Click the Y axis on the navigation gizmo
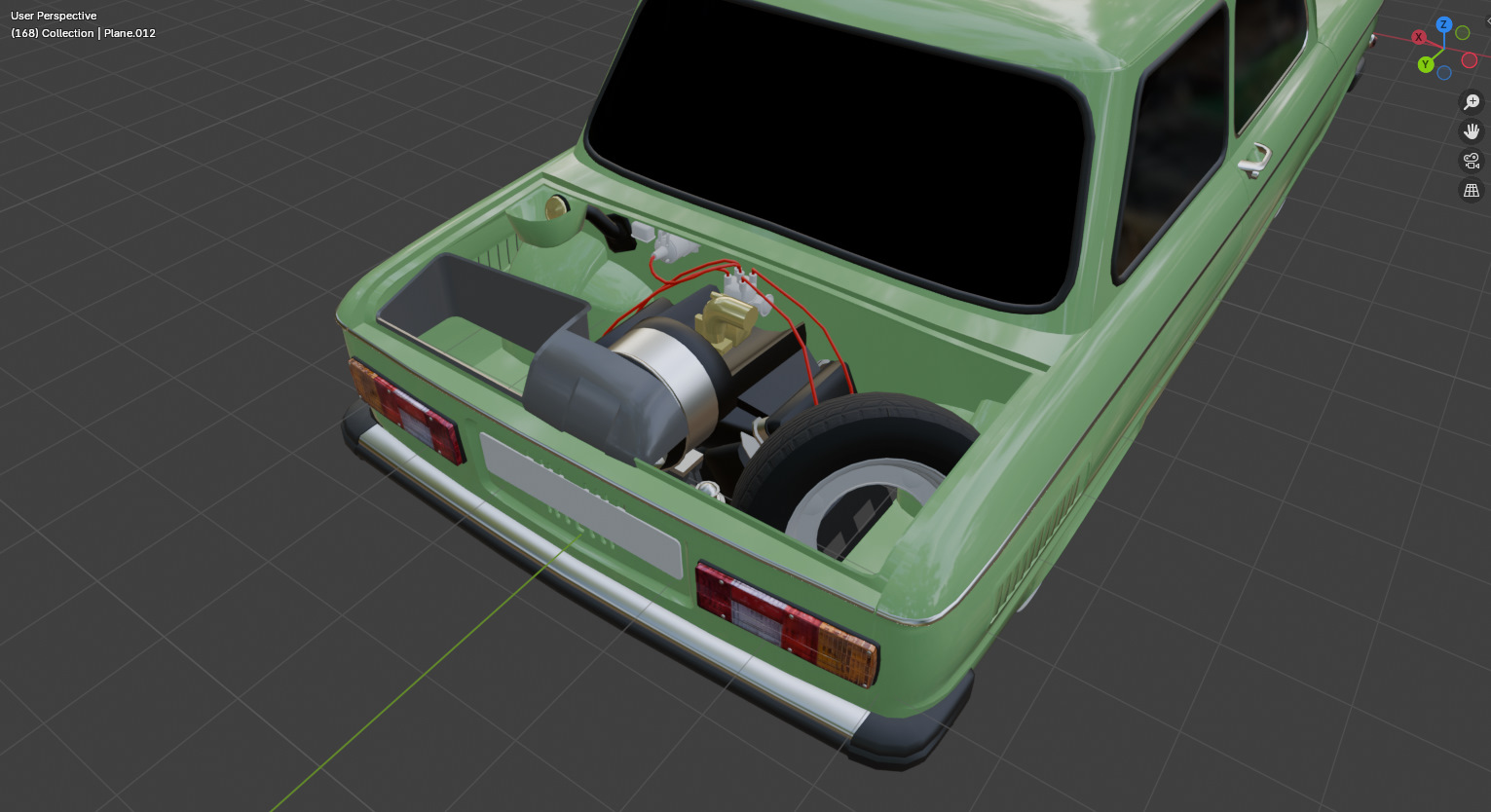1491x812 pixels. click(1426, 64)
